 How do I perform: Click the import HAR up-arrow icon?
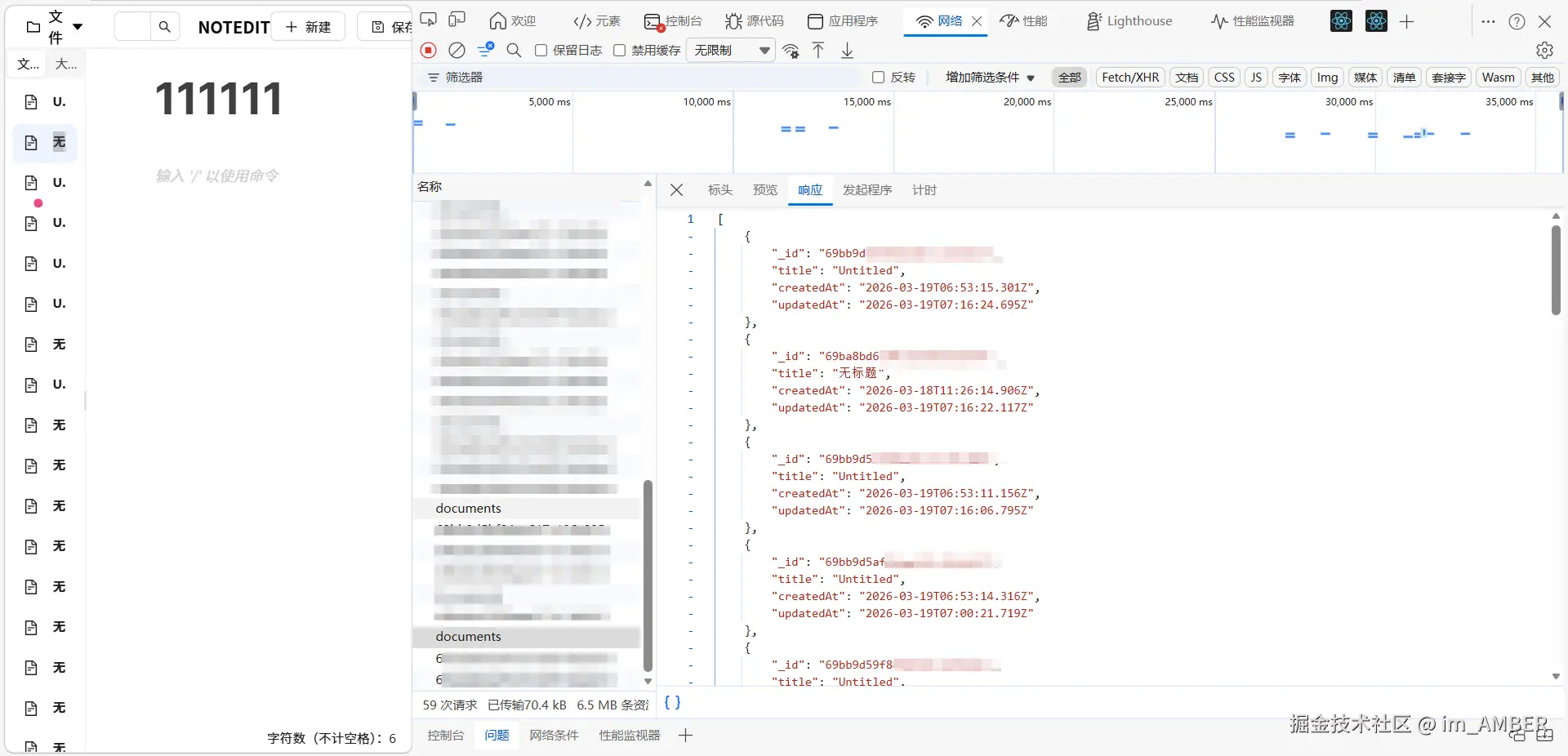818,51
